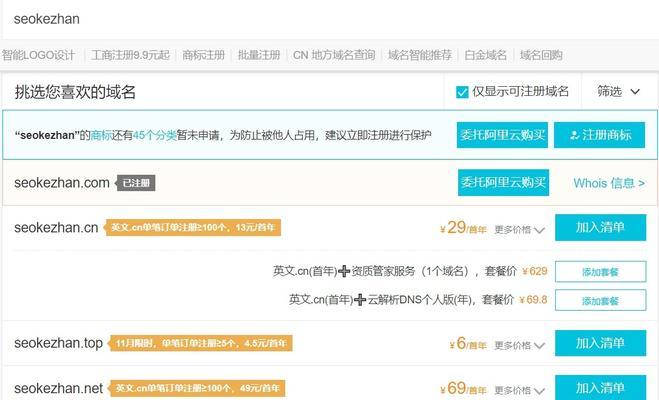Click the ¥629 package price

(535, 271)
